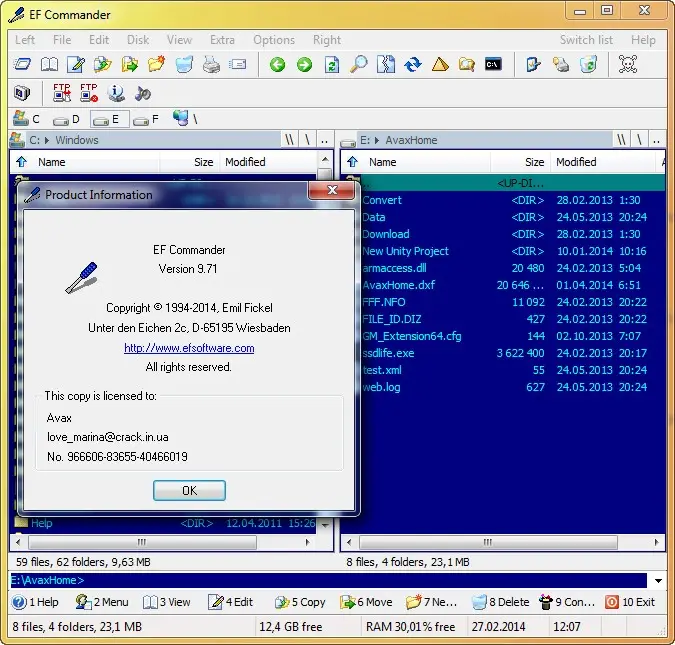Open the Left menu
The width and height of the screenshot is (675, 645).
[25, 40]
